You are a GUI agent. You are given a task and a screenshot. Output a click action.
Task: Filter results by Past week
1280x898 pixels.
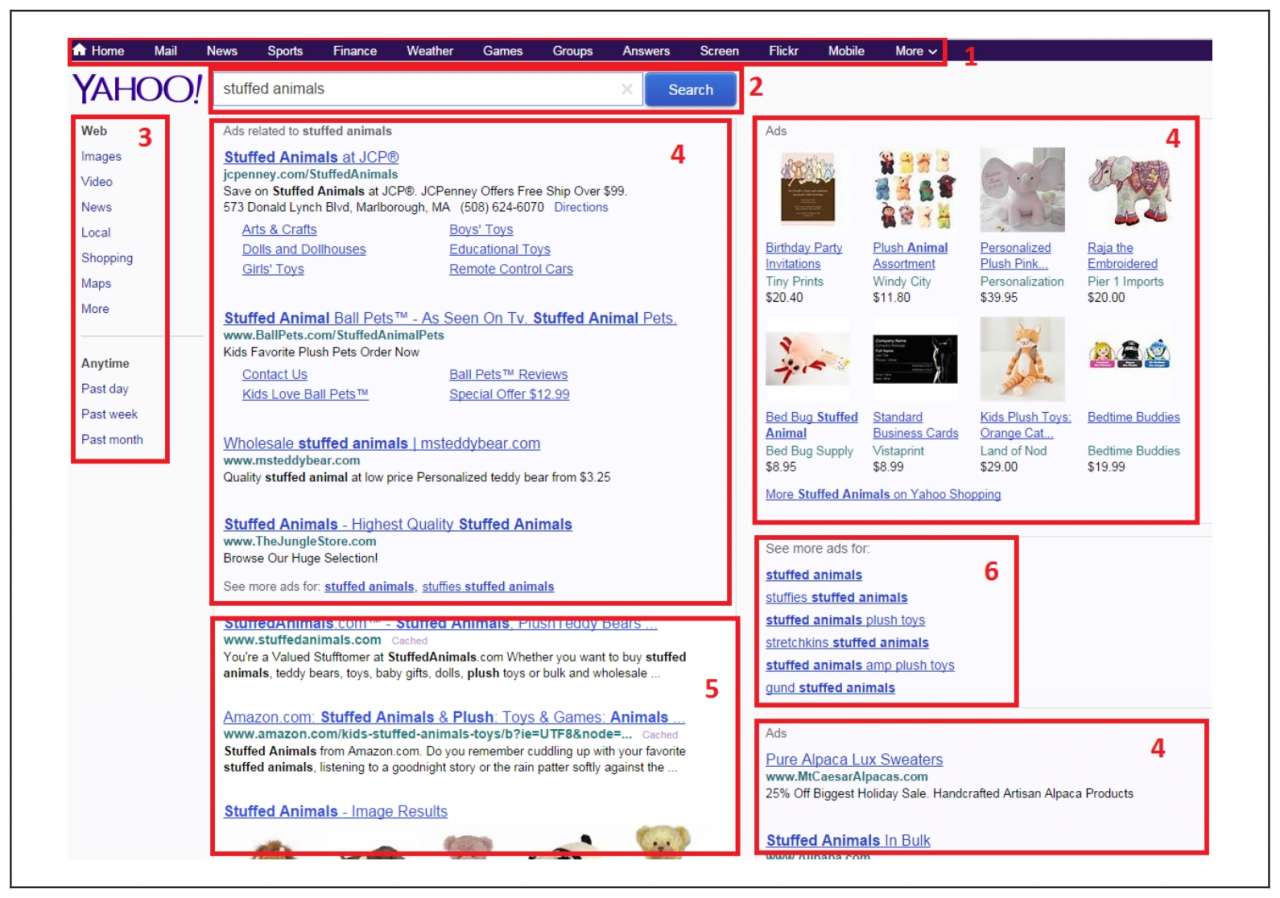point(109,414)
